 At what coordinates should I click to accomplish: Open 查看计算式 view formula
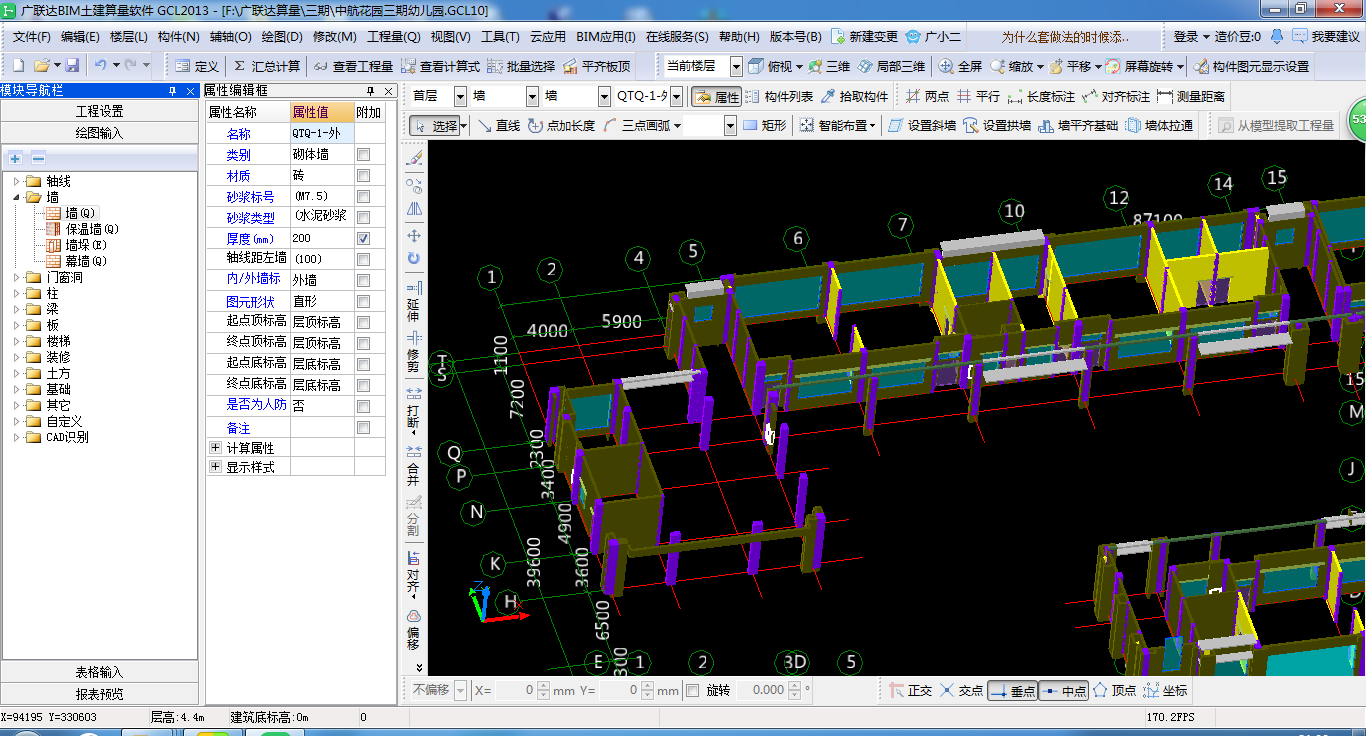point(440,66)
